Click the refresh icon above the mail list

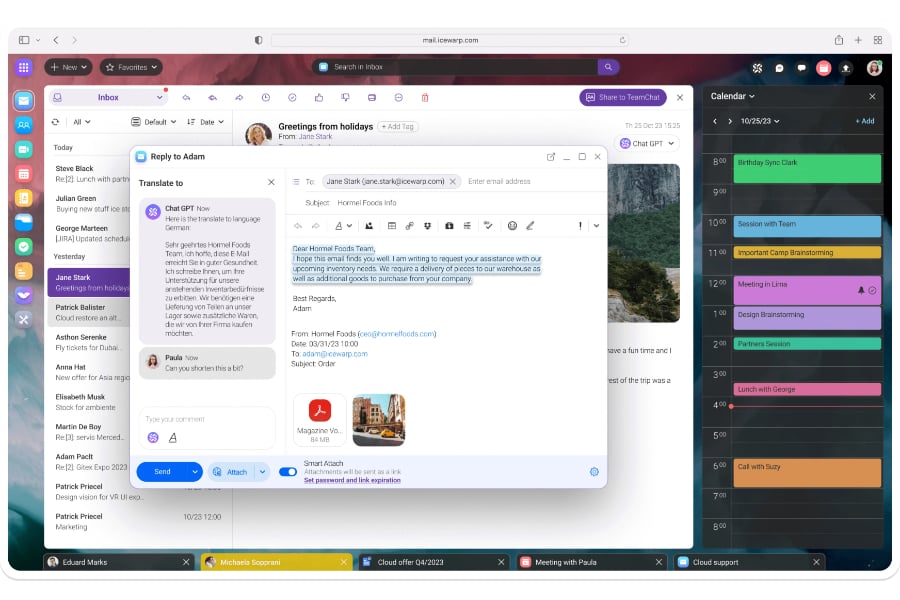click(x=55, y=122)
